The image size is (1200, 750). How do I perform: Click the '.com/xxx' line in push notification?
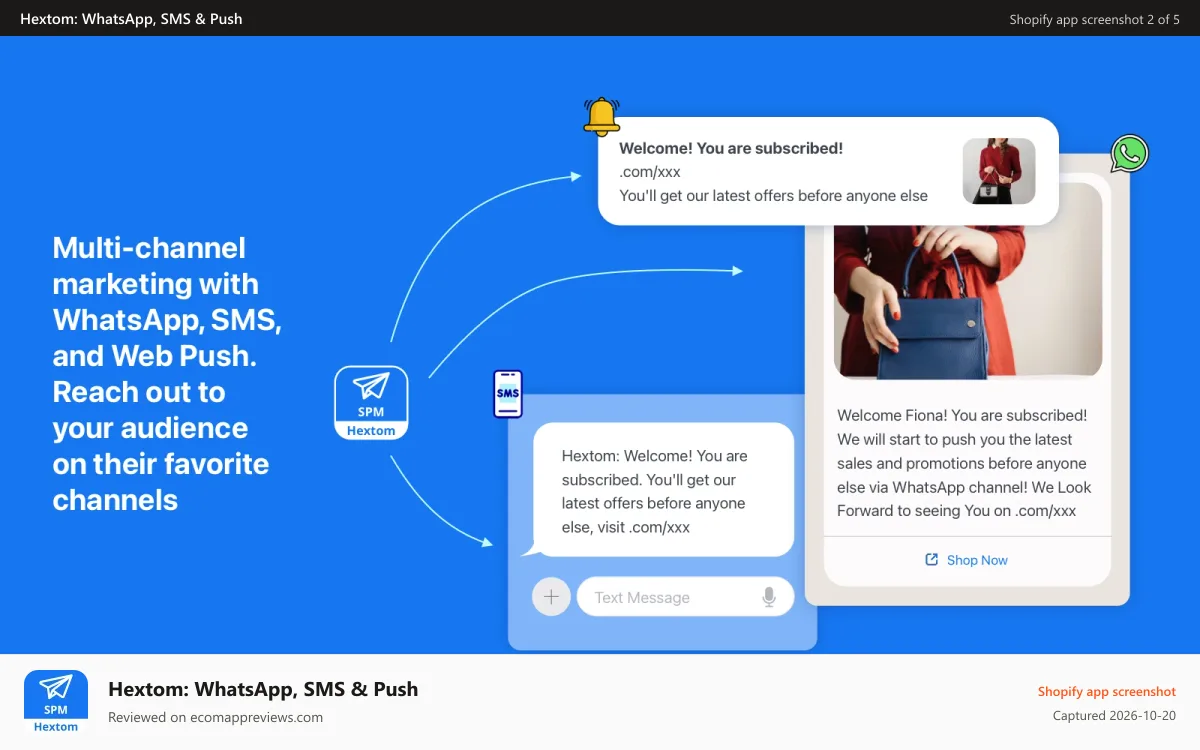pos(650,172)
